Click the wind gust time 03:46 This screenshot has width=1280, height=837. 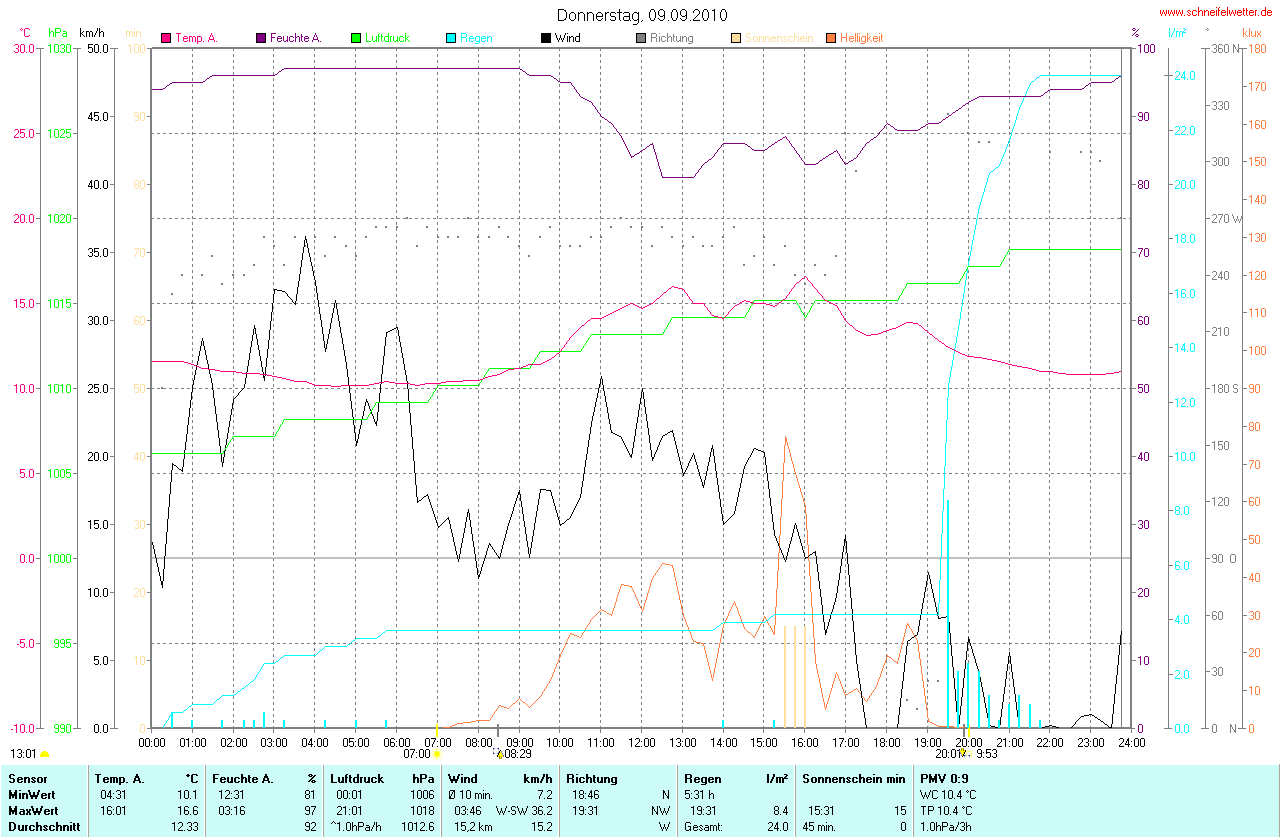[x=468, y=810]
